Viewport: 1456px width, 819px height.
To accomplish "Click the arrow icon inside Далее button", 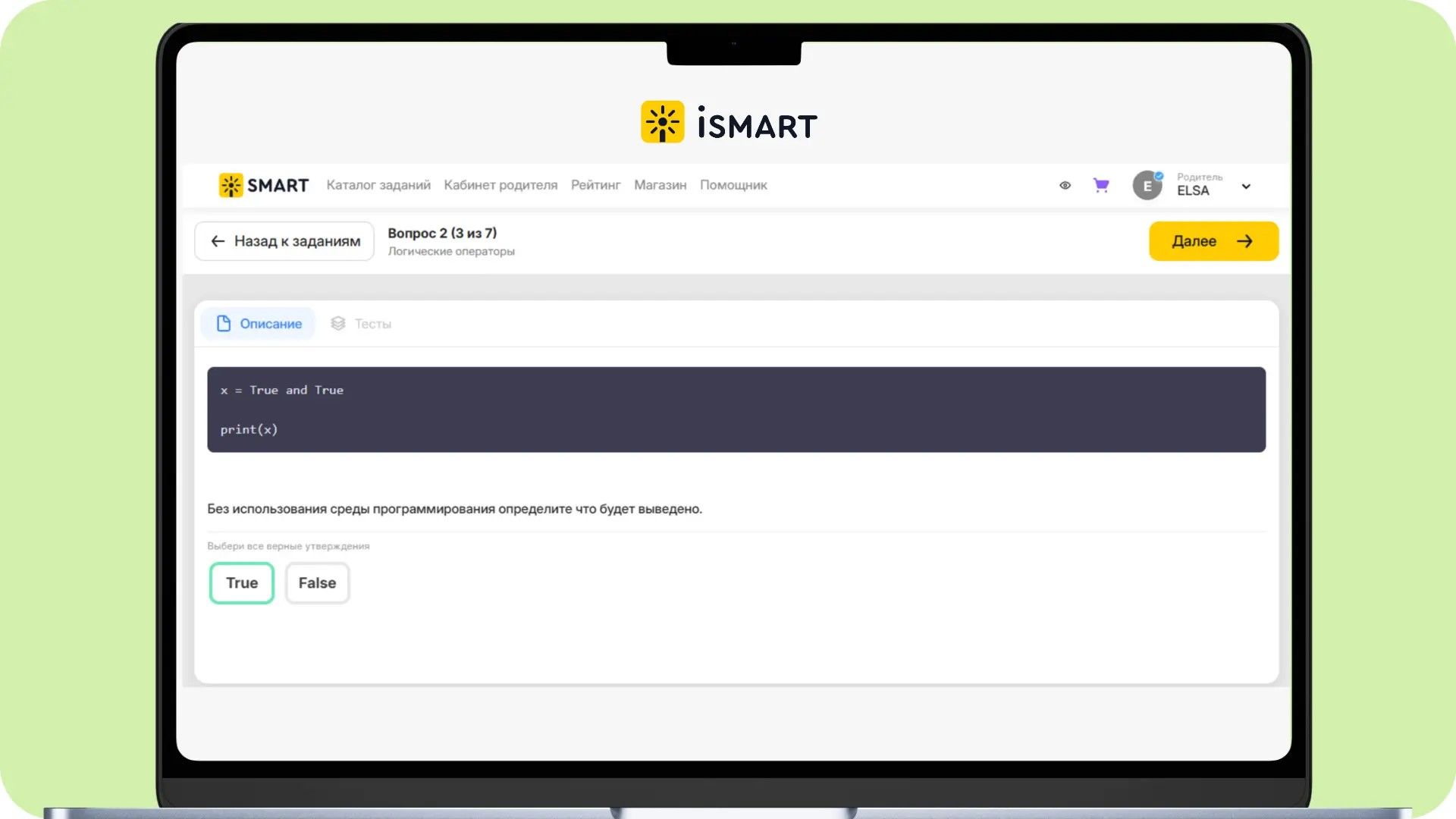I will point(1244,241).
